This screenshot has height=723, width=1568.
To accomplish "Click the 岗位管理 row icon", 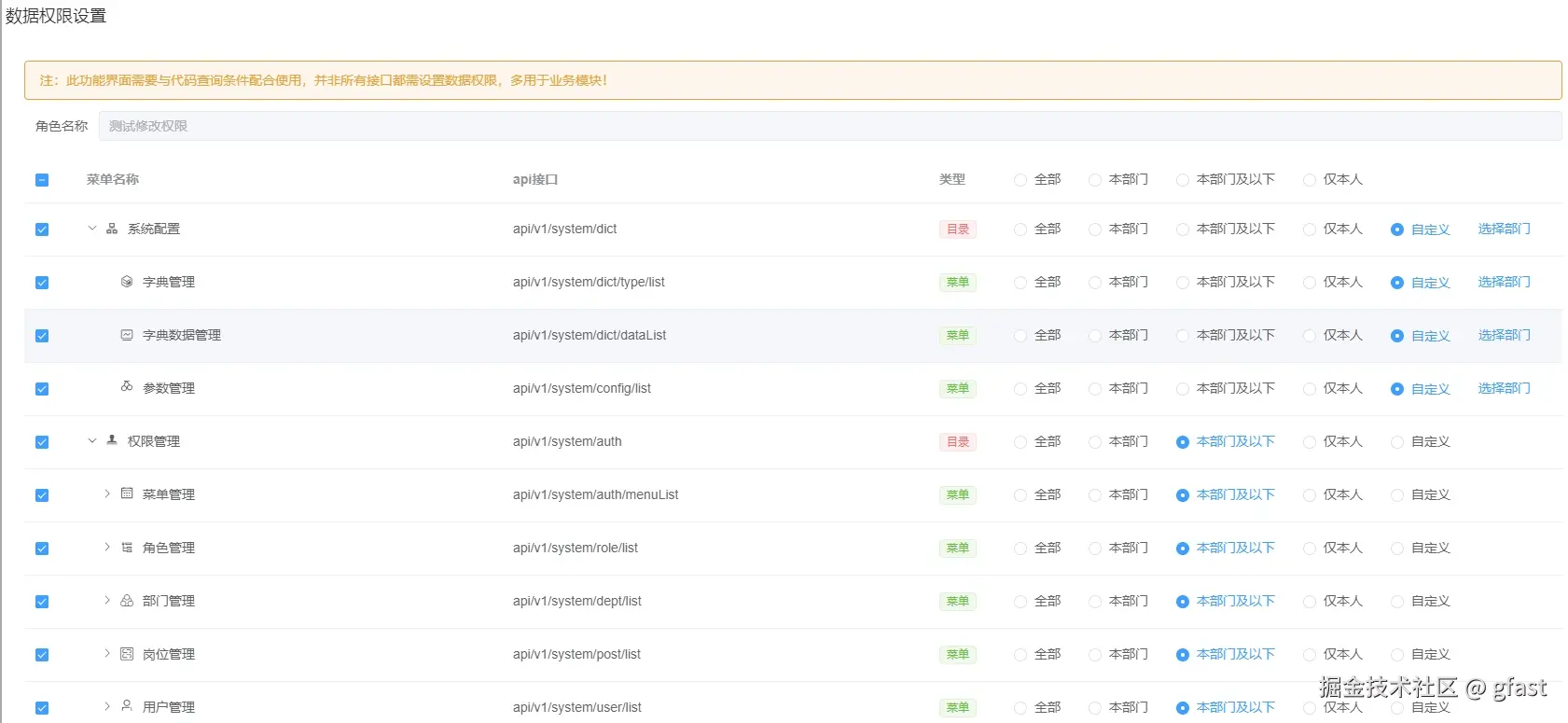I will pyautogui.click(x=127, y=654).
